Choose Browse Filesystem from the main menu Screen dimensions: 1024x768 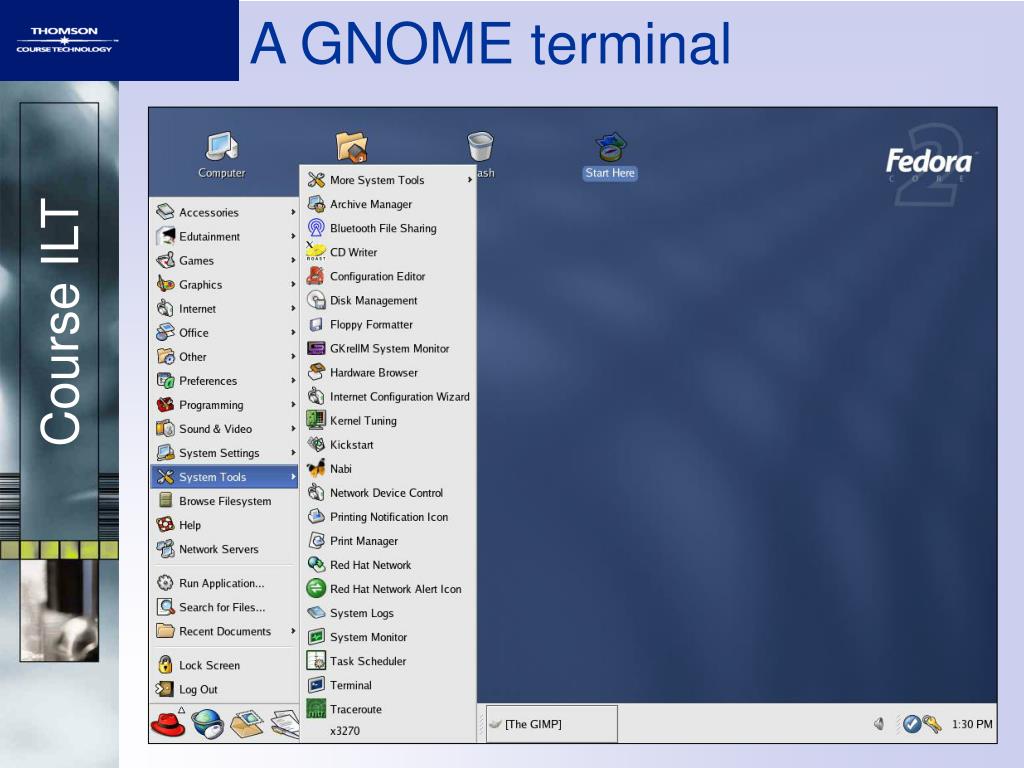[225, 501]
